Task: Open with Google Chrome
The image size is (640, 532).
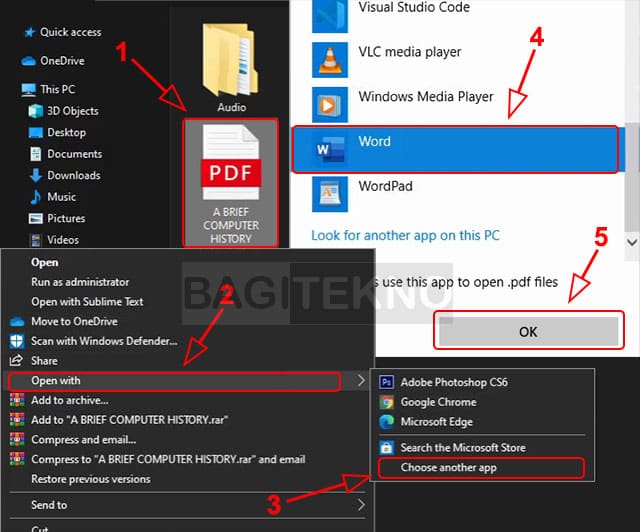Action: click(x=438, y=402)
